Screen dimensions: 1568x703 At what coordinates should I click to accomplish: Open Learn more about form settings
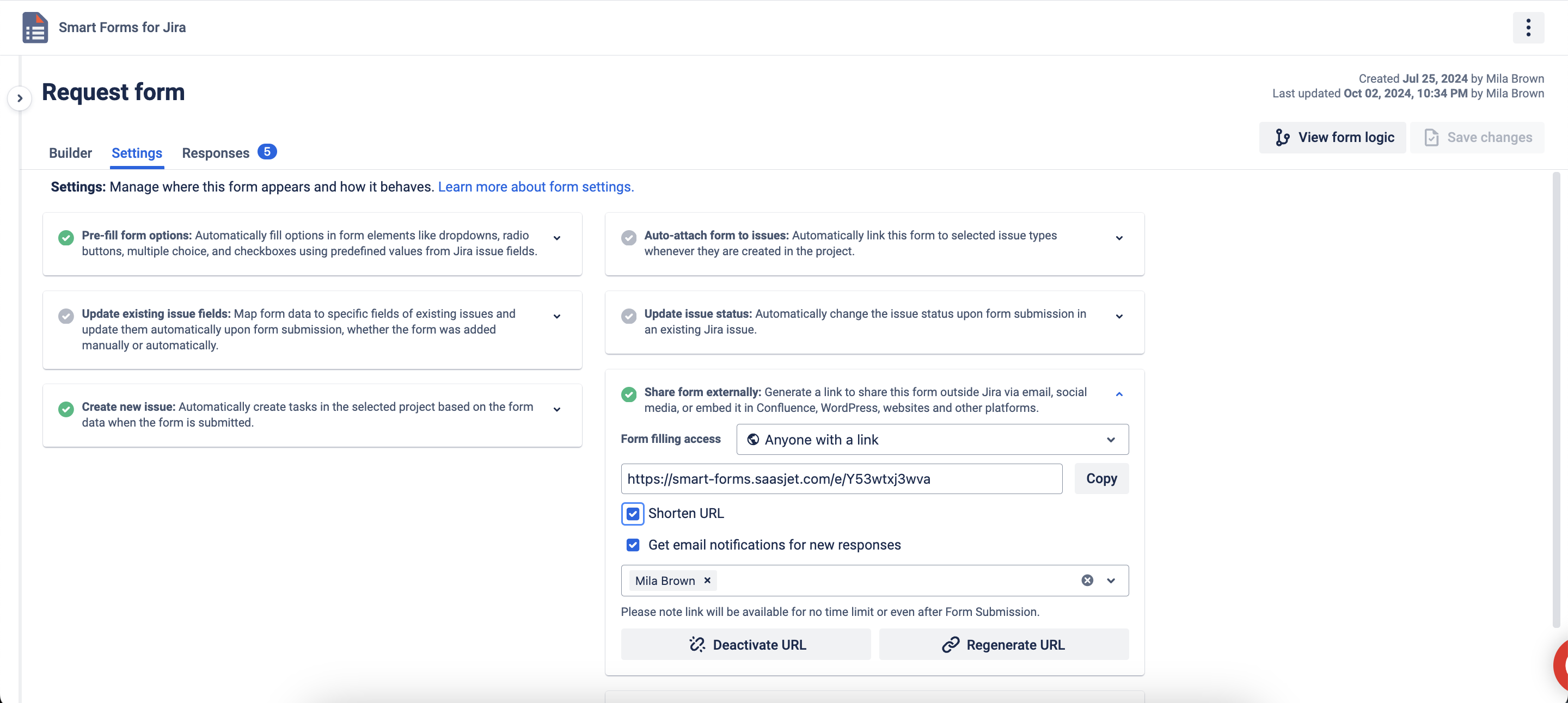tap(535, 187)
